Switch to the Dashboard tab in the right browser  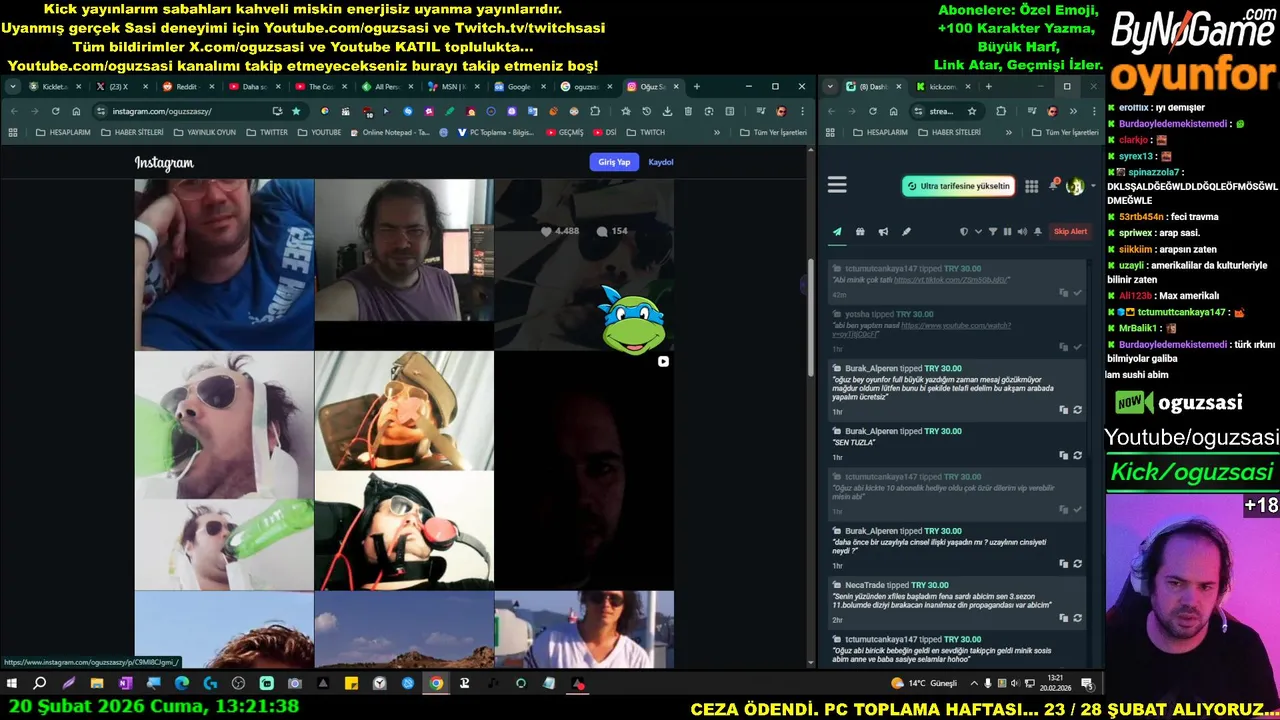[x=874, y=87]
